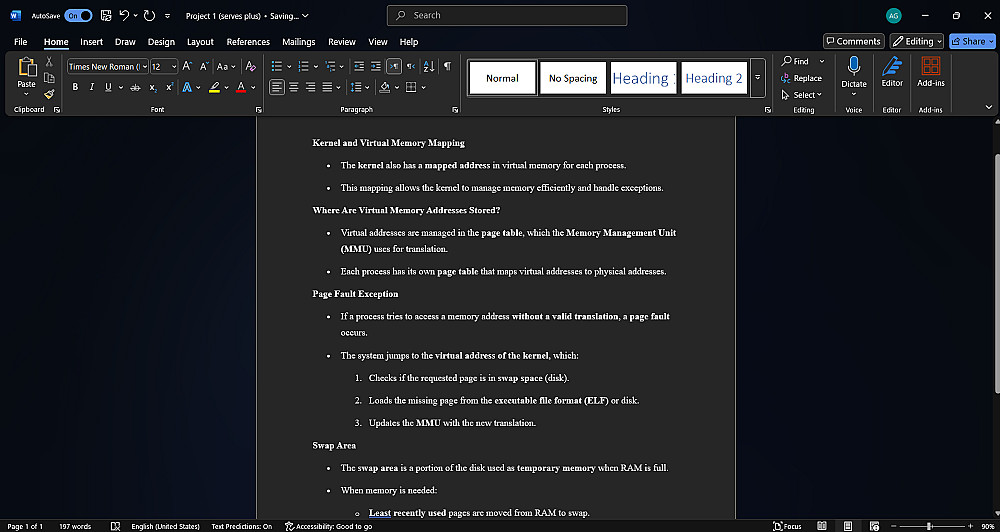This screenshot has width=1000, height=532.
Task: Click the Sort A-Z icon
Action: click(429, 66)
